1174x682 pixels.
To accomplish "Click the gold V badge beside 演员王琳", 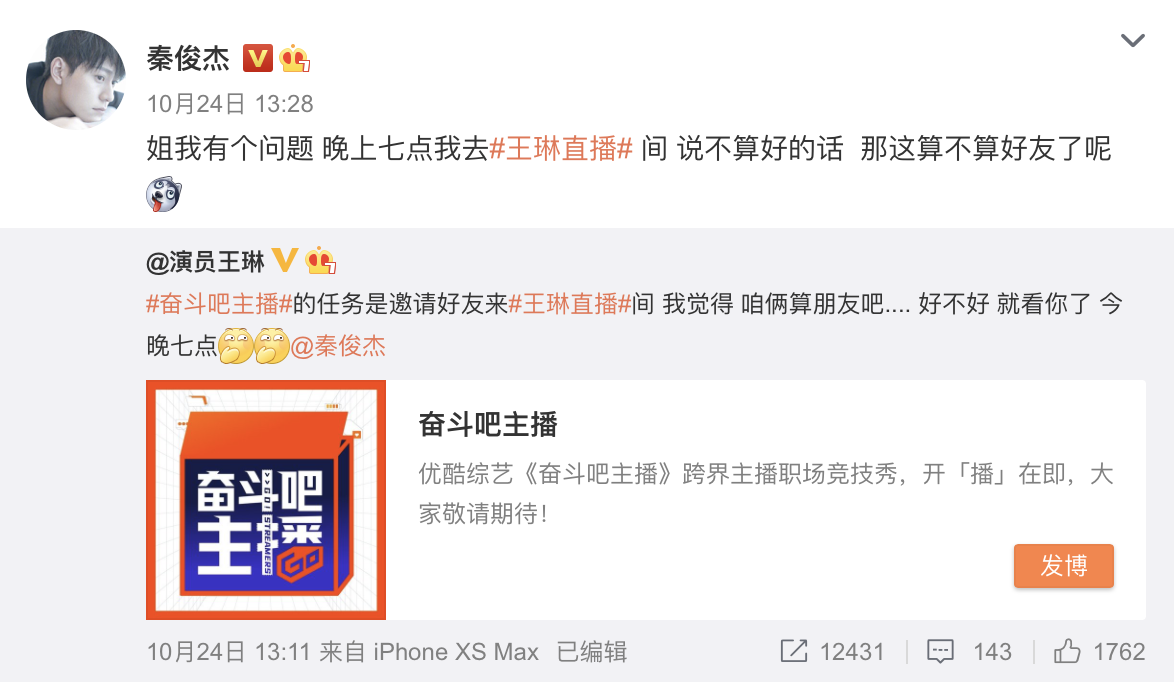I will [x=285, y=261].
